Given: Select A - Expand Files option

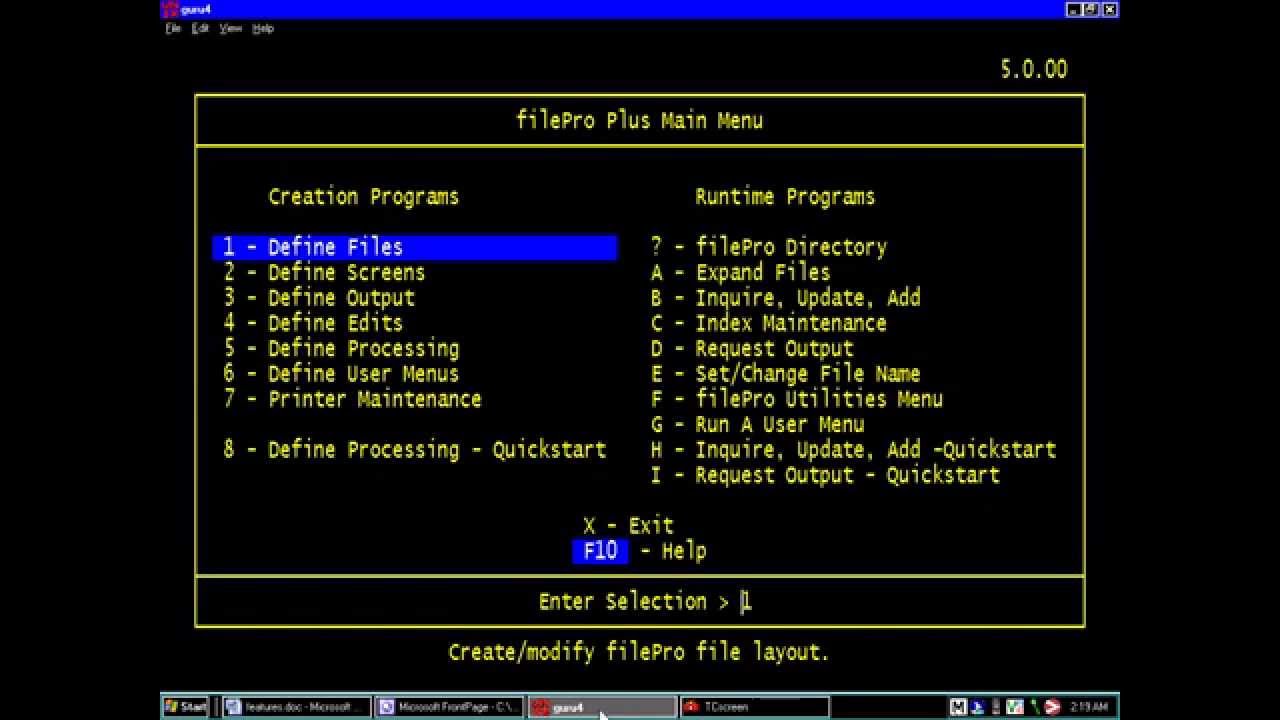Looking at the screenshot, I should tap(740, 273).
